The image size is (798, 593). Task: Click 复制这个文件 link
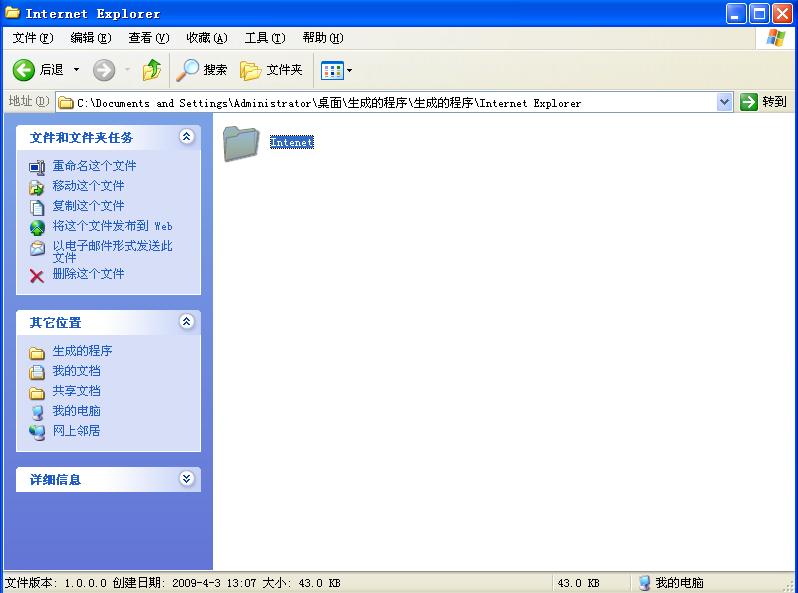[x=89, y=205]
